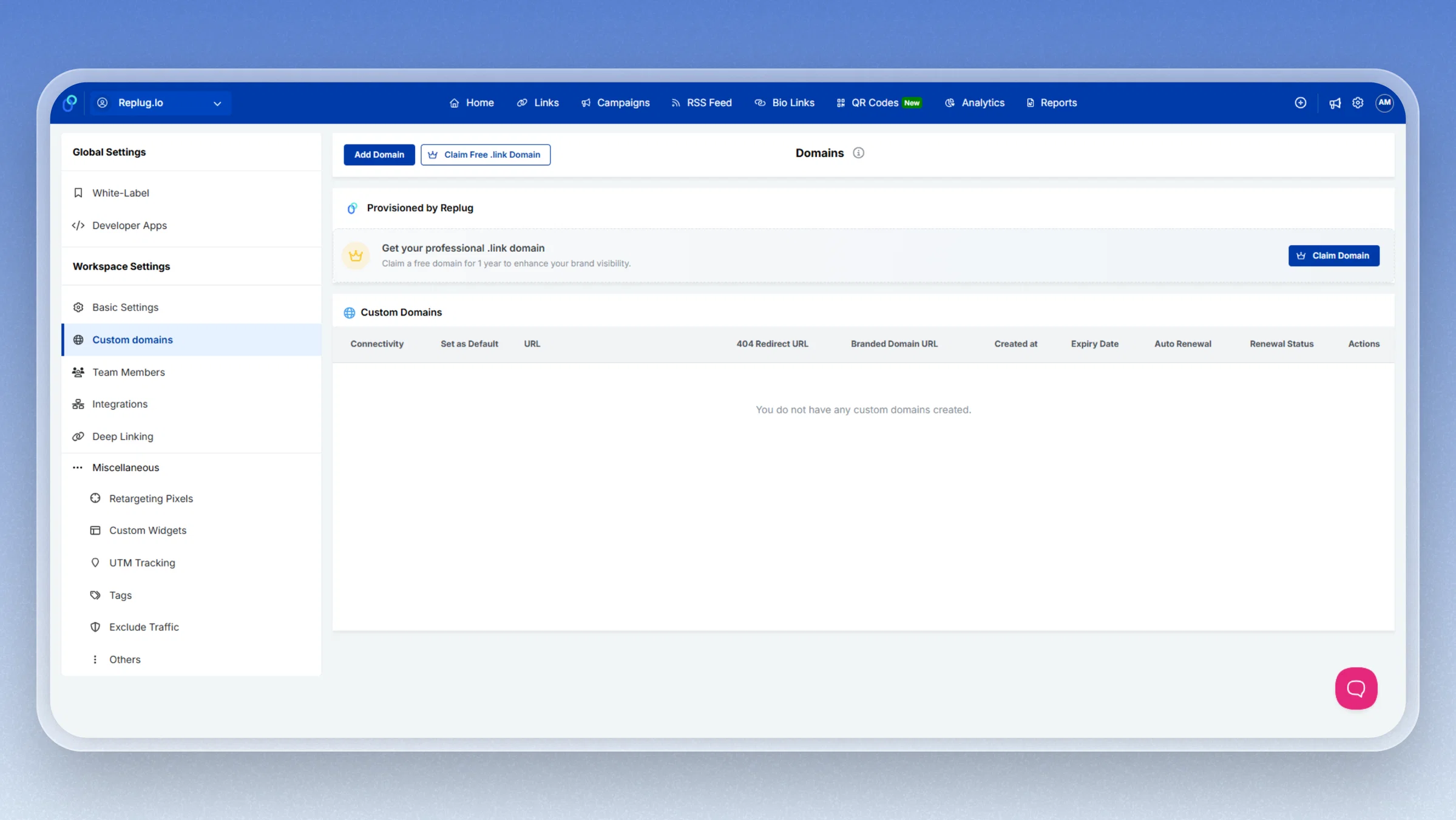
Task: Go to Home tab
Action: click(x=472, y=103)
